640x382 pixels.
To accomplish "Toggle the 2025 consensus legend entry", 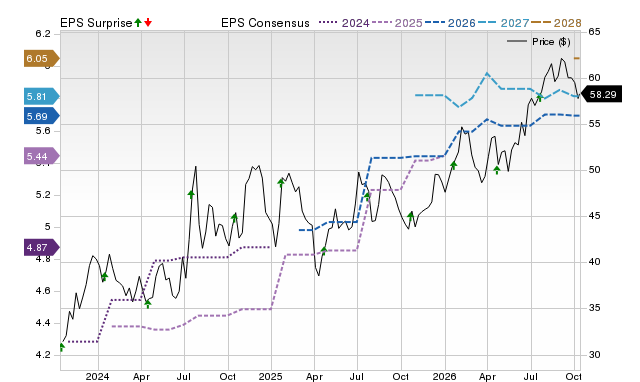I will coord(397,23).
